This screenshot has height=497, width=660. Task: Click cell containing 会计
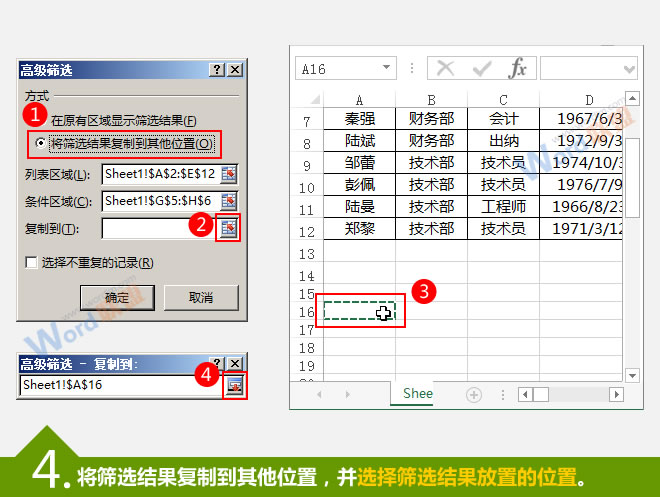pyautogui.click(x=503, y=119)
